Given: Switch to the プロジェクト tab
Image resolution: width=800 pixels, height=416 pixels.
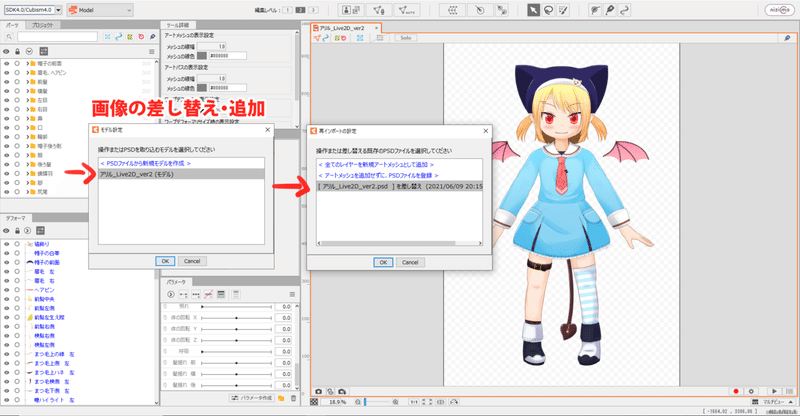Looking at the screenshot, I should [42, 25].
